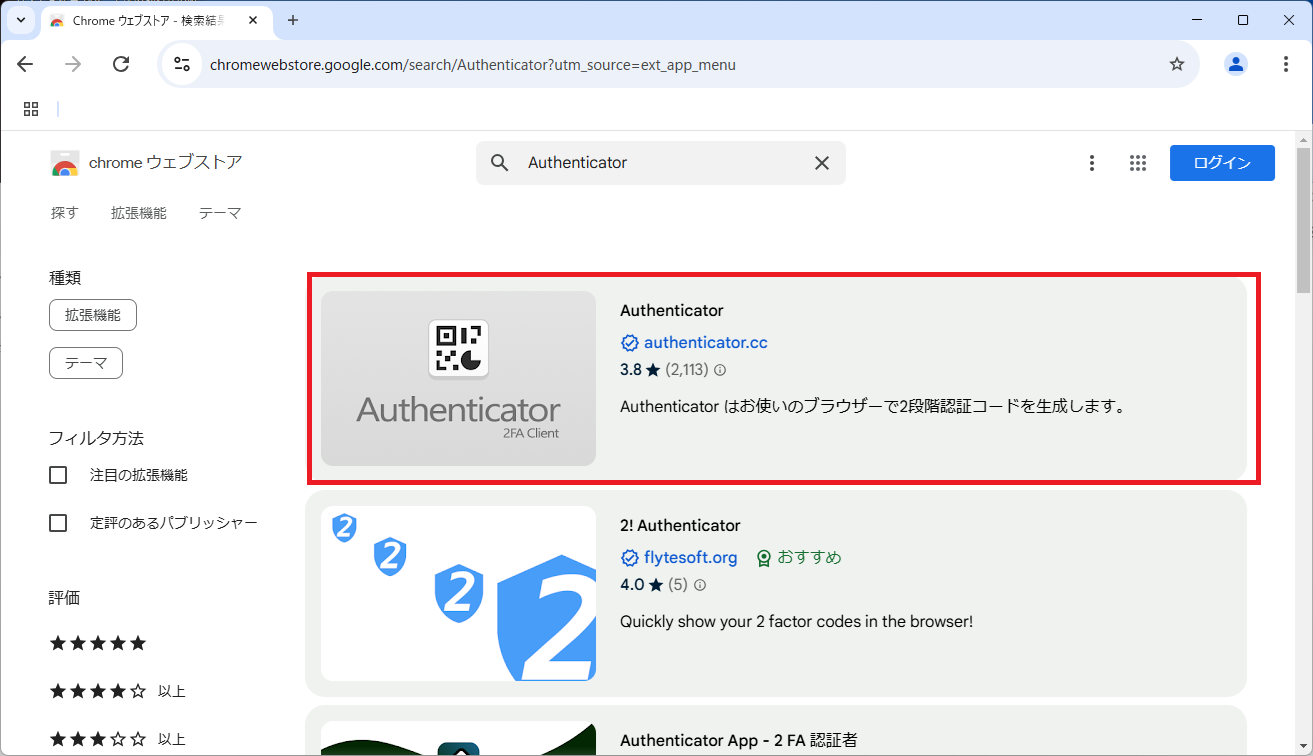
Task: Open the authenticator.cc publisher link
Action: 706,342
